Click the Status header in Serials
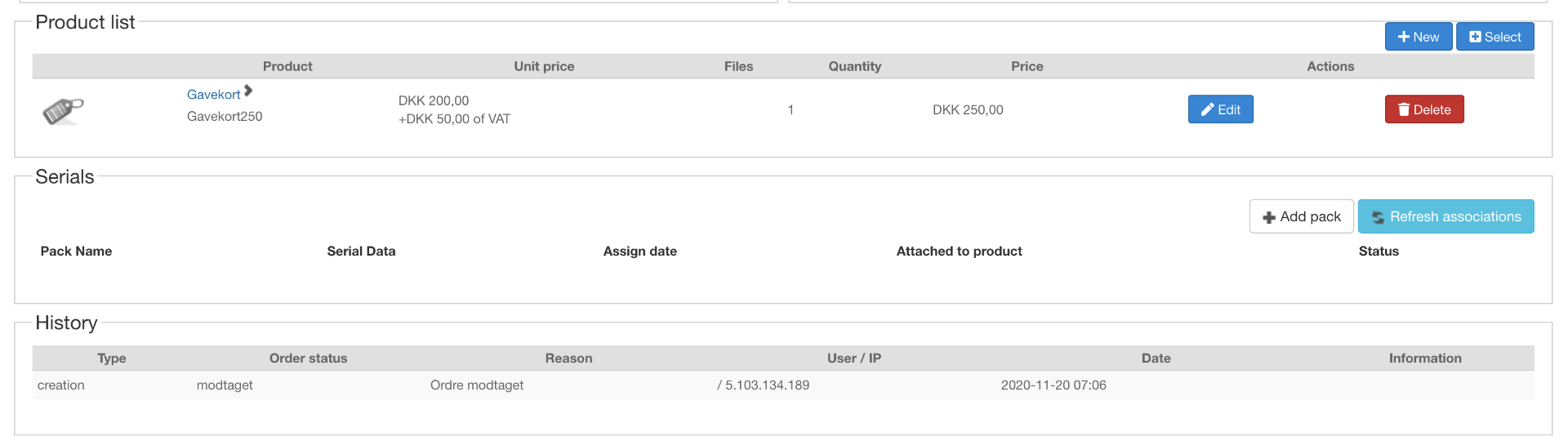 (x=1378, y=252)
